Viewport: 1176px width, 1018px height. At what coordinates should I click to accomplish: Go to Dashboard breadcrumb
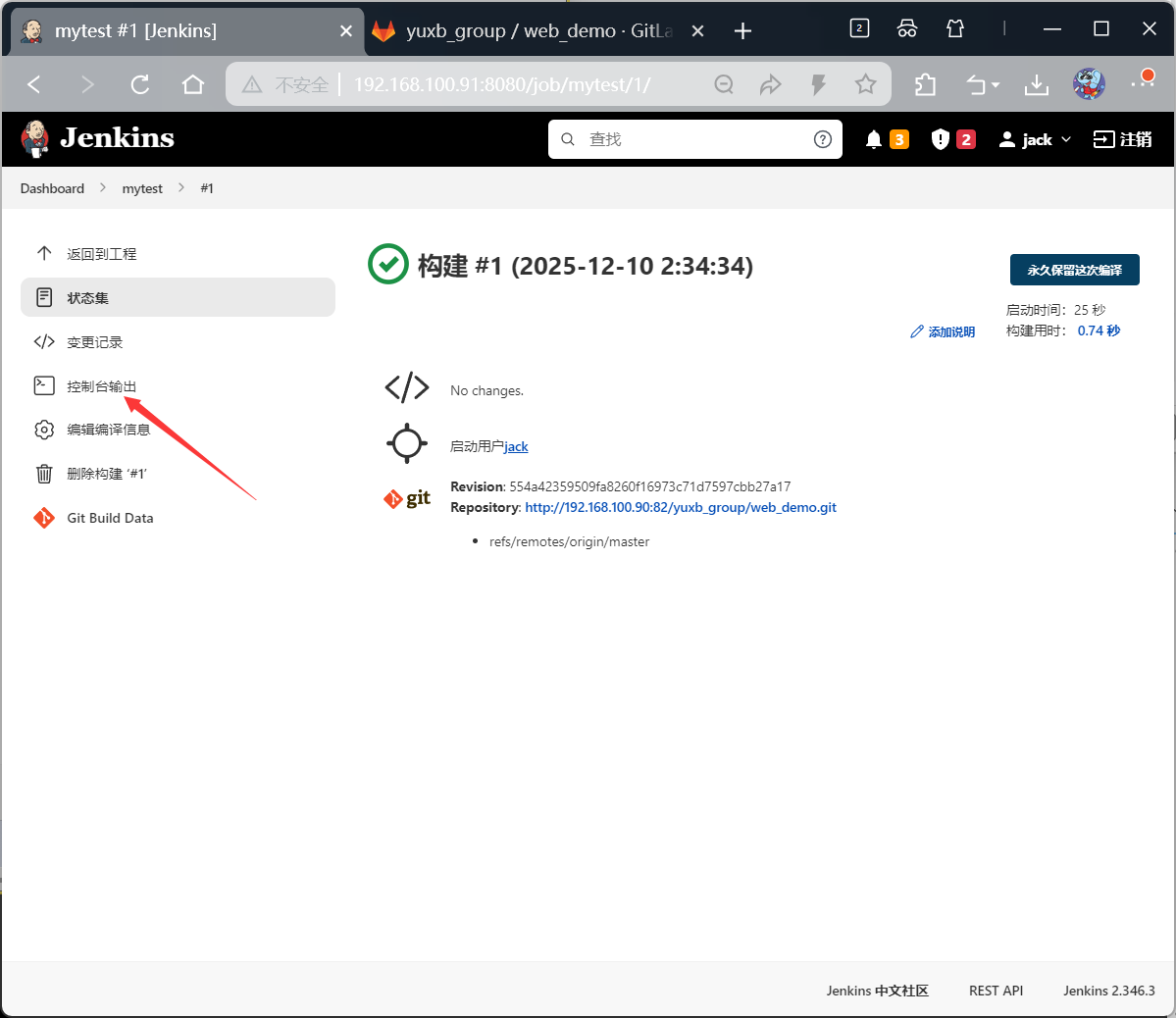(x=52, y=188)
